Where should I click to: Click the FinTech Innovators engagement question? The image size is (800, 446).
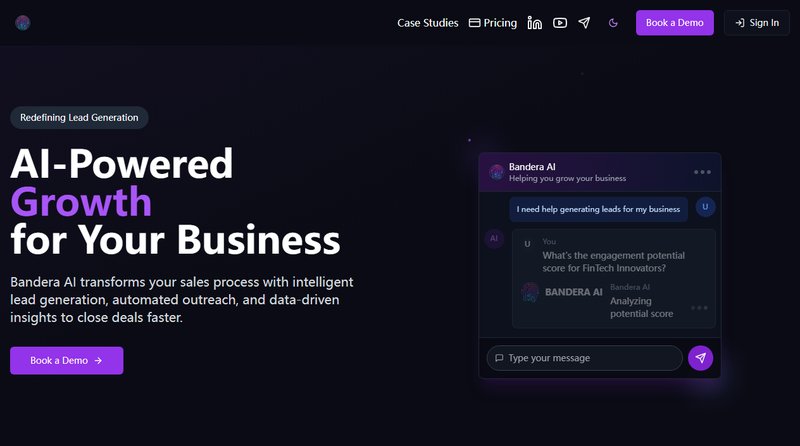click(x=612, y=261)
